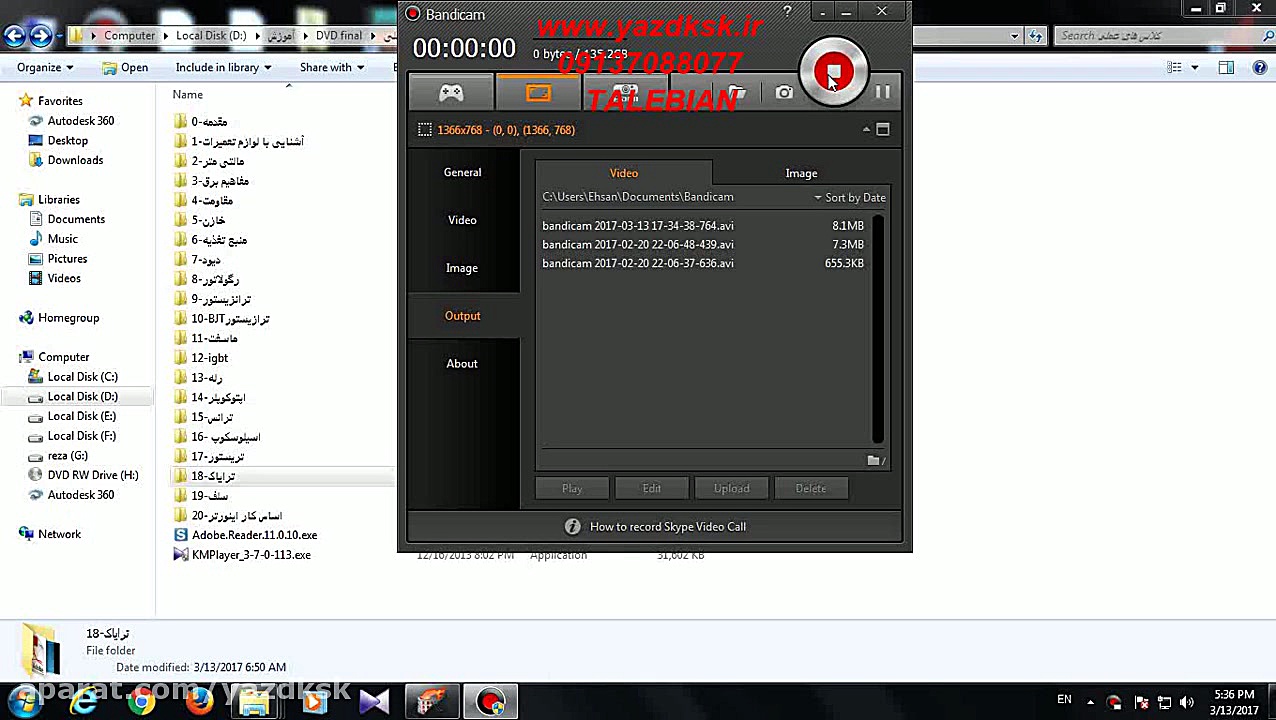Open Include in library dropdown

(x=224, y=67)
